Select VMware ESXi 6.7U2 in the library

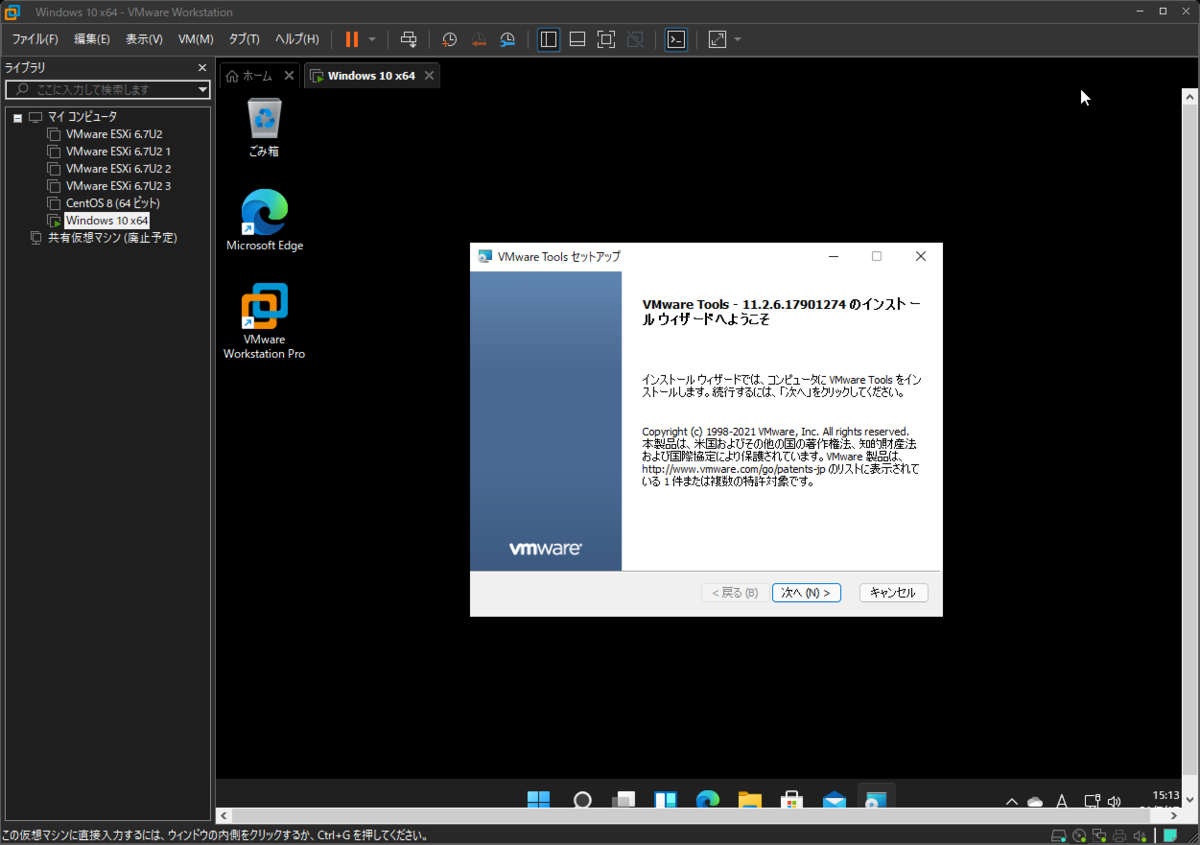(x=113, y=134)
